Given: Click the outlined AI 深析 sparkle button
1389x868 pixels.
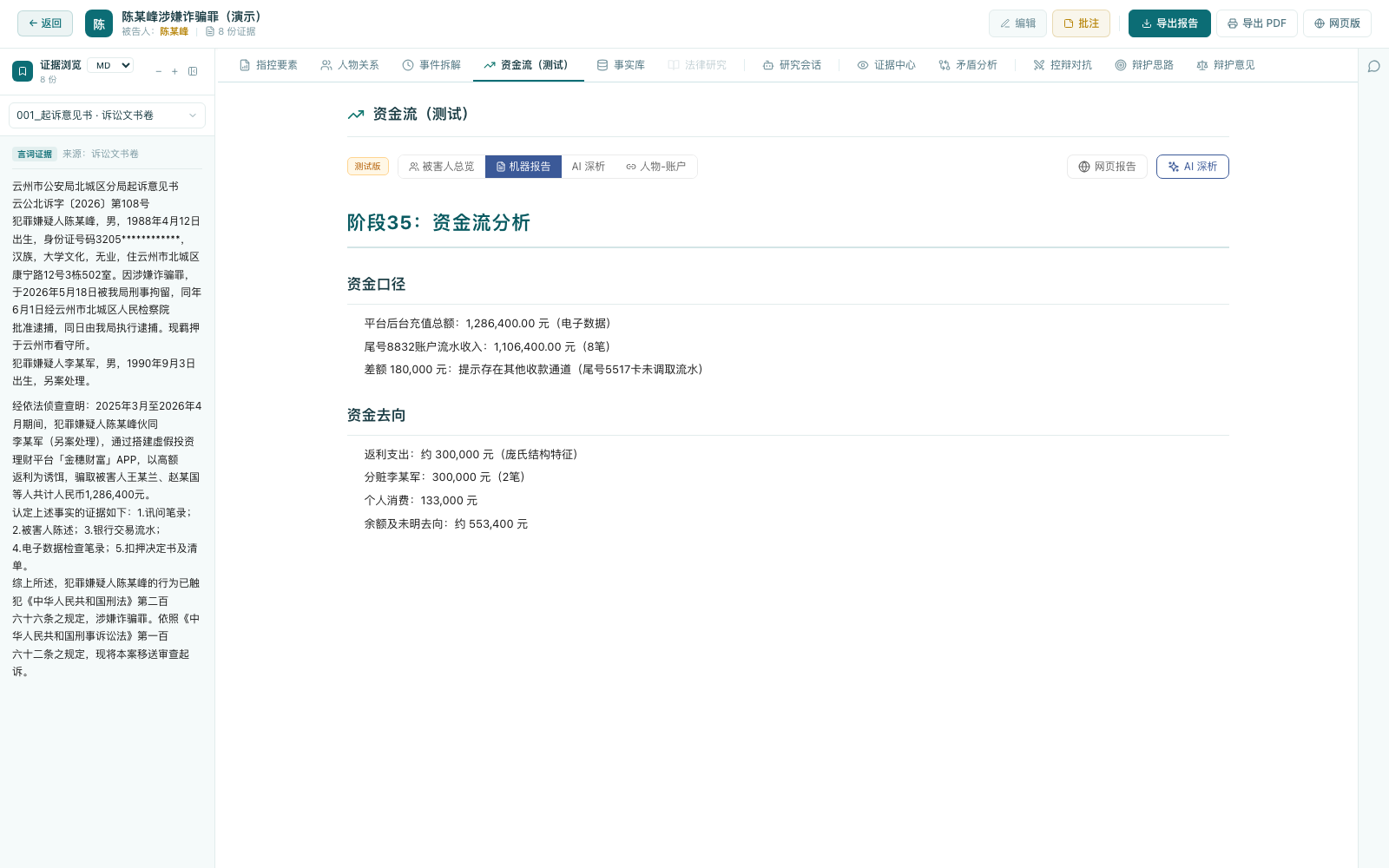Looking at the screenshot, I should [1193, 167].
